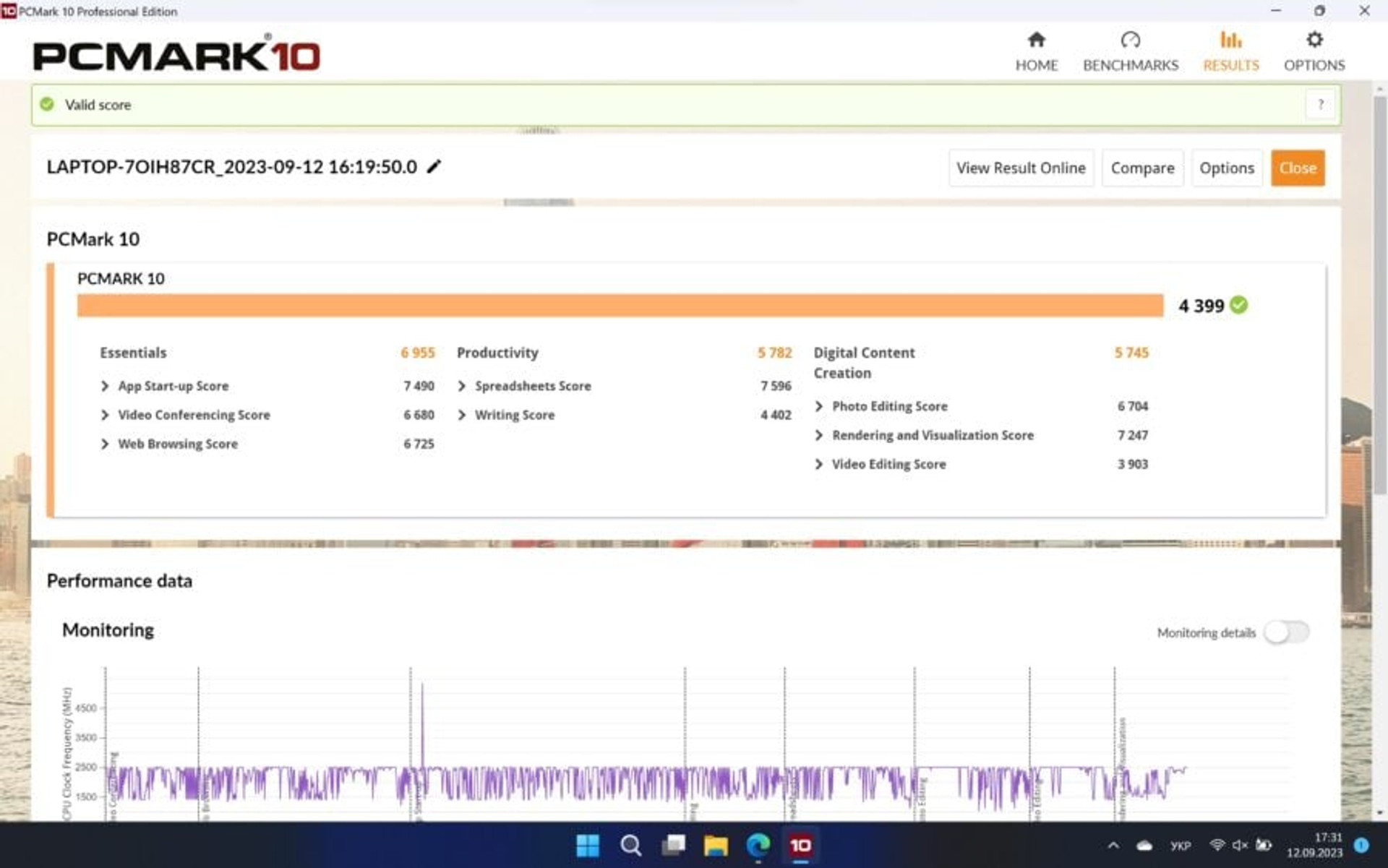
Task: Click the question mark help button
Action: pyautogui.click(x=1320, y=105)
